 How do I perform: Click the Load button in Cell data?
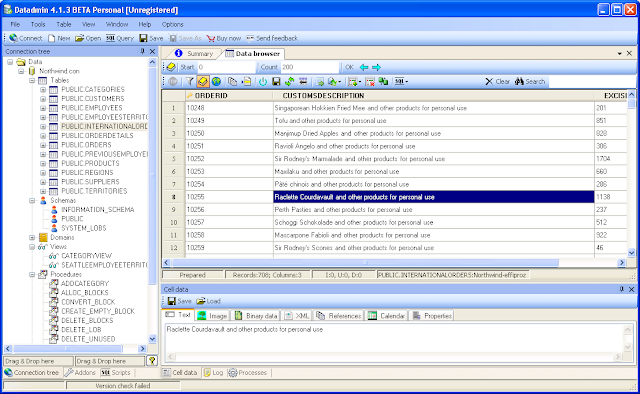click(x=209, y=301)
